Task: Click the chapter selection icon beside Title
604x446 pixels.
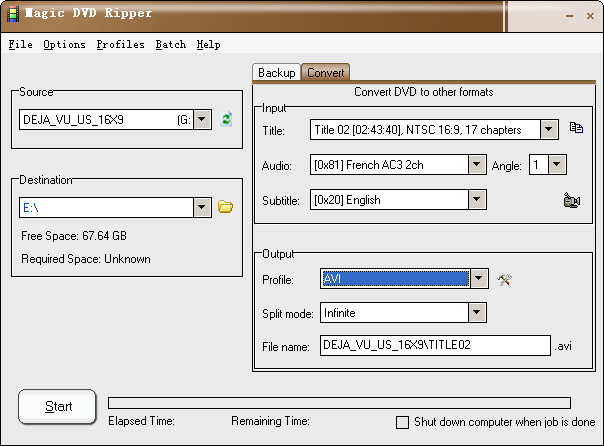Action: (x=576, y=129)
